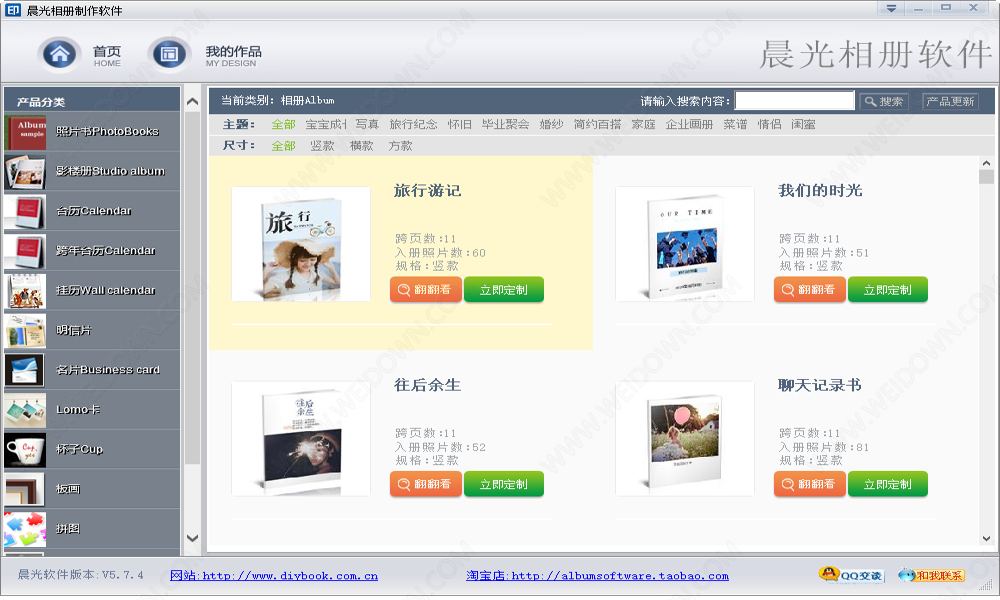Choose the Business card category icon
Image resolution: width=1000 pixels, height=600 pixels.
click(x=25, y=370)
